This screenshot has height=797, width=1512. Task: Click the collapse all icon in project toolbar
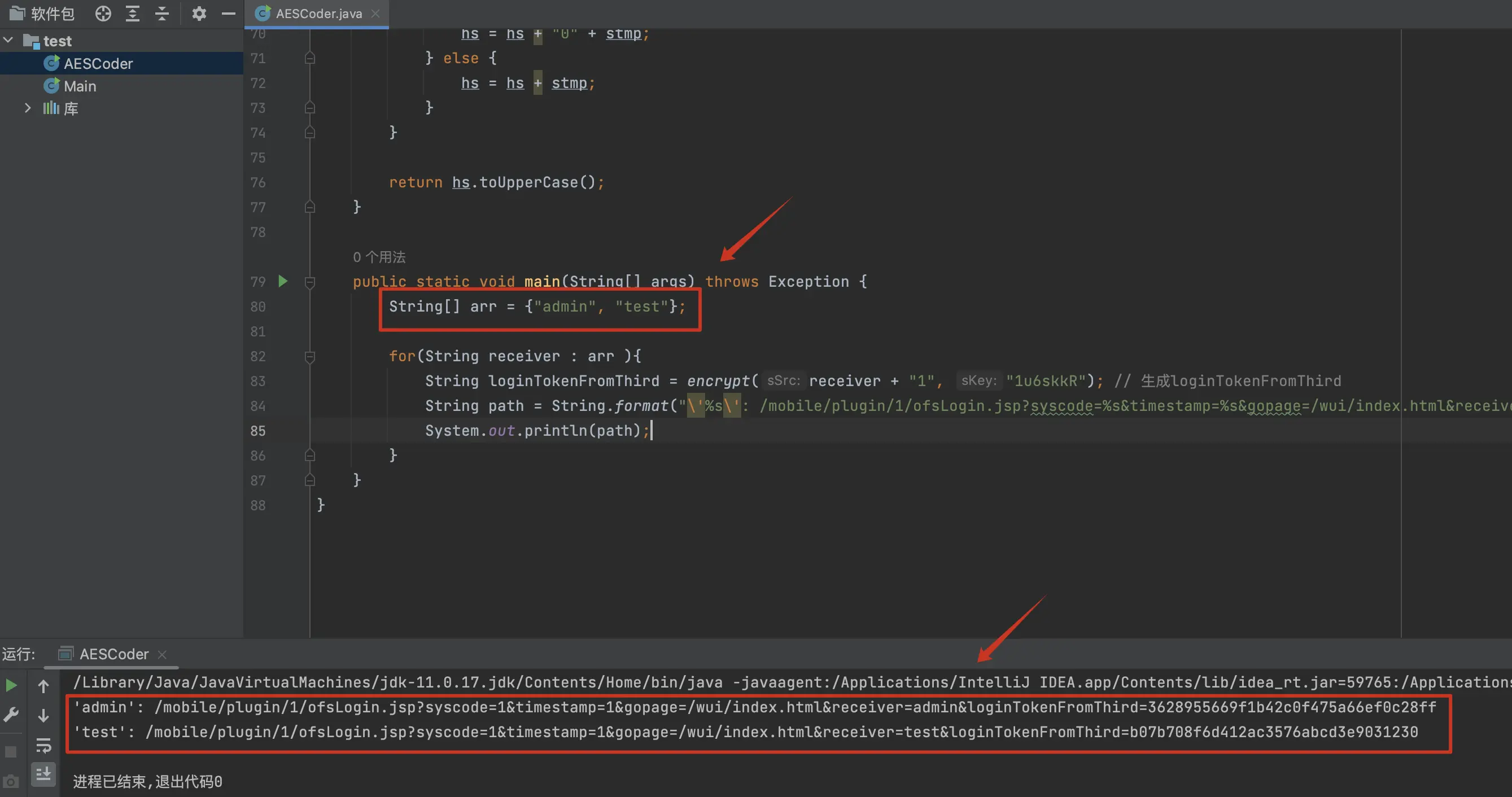tap(162, 14)
